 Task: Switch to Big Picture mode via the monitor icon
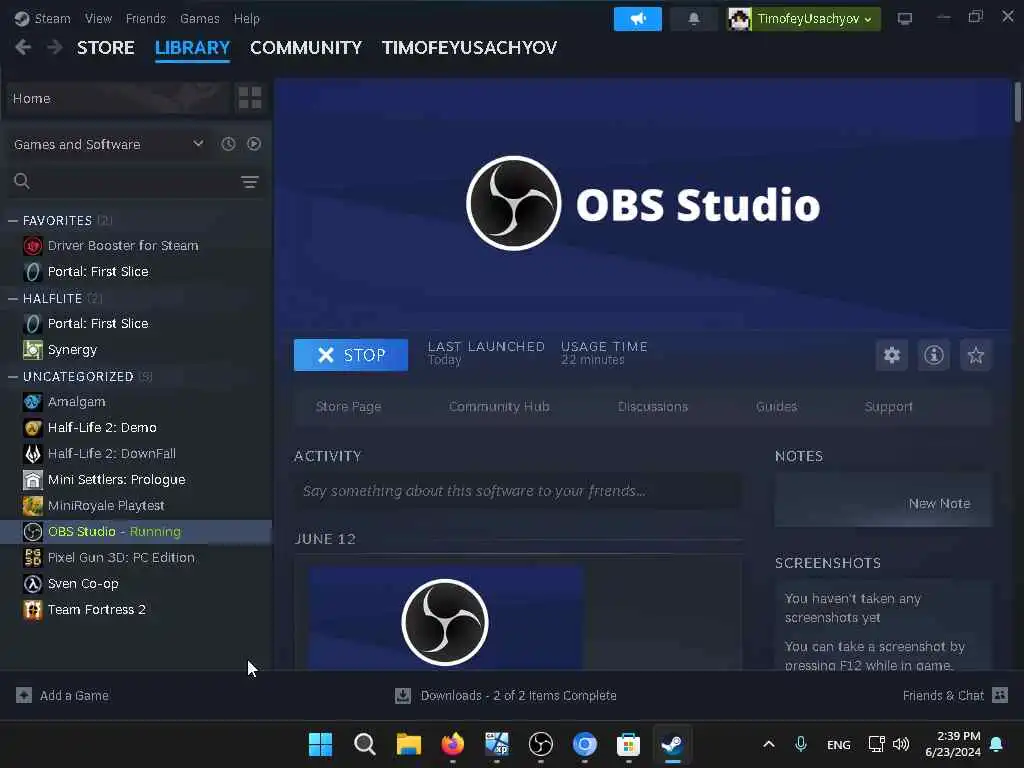(904, 19)
